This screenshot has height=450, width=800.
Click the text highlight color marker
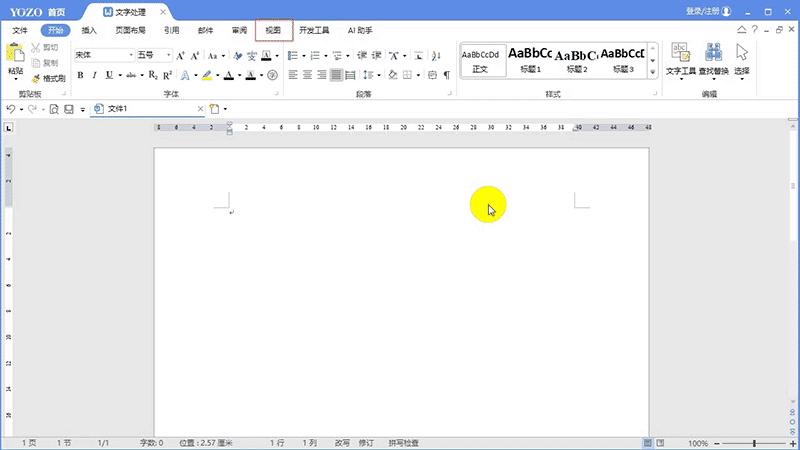(207, 76)
